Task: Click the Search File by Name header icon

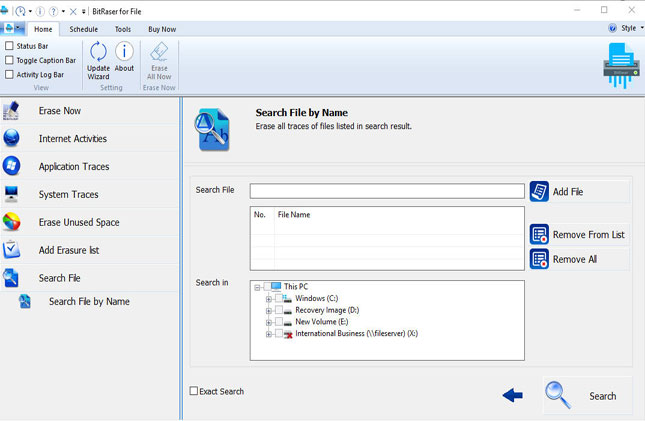Action: (212, 130)
